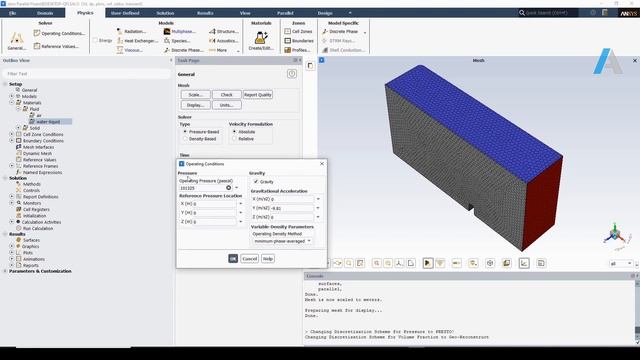Open Operating Density Method dropdown

[282, 241]
